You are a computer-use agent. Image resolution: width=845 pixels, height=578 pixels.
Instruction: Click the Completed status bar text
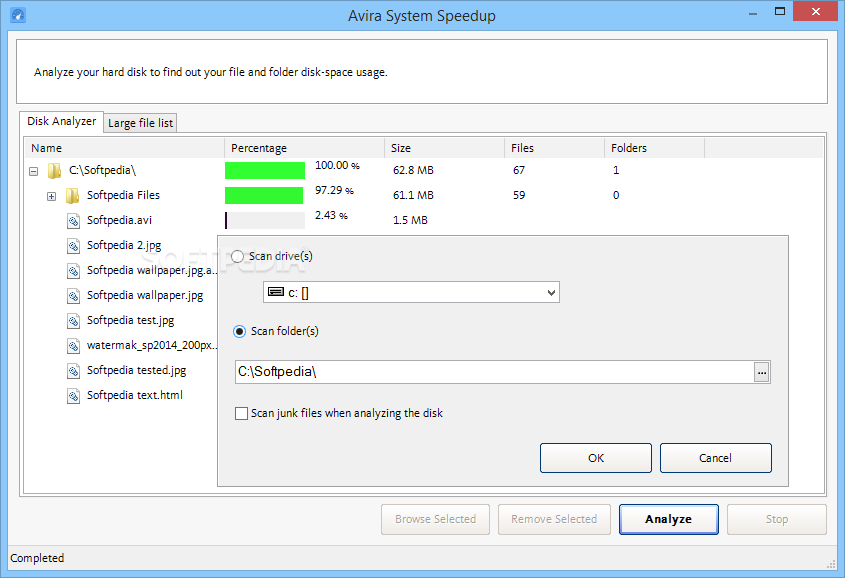click(37, 558)
